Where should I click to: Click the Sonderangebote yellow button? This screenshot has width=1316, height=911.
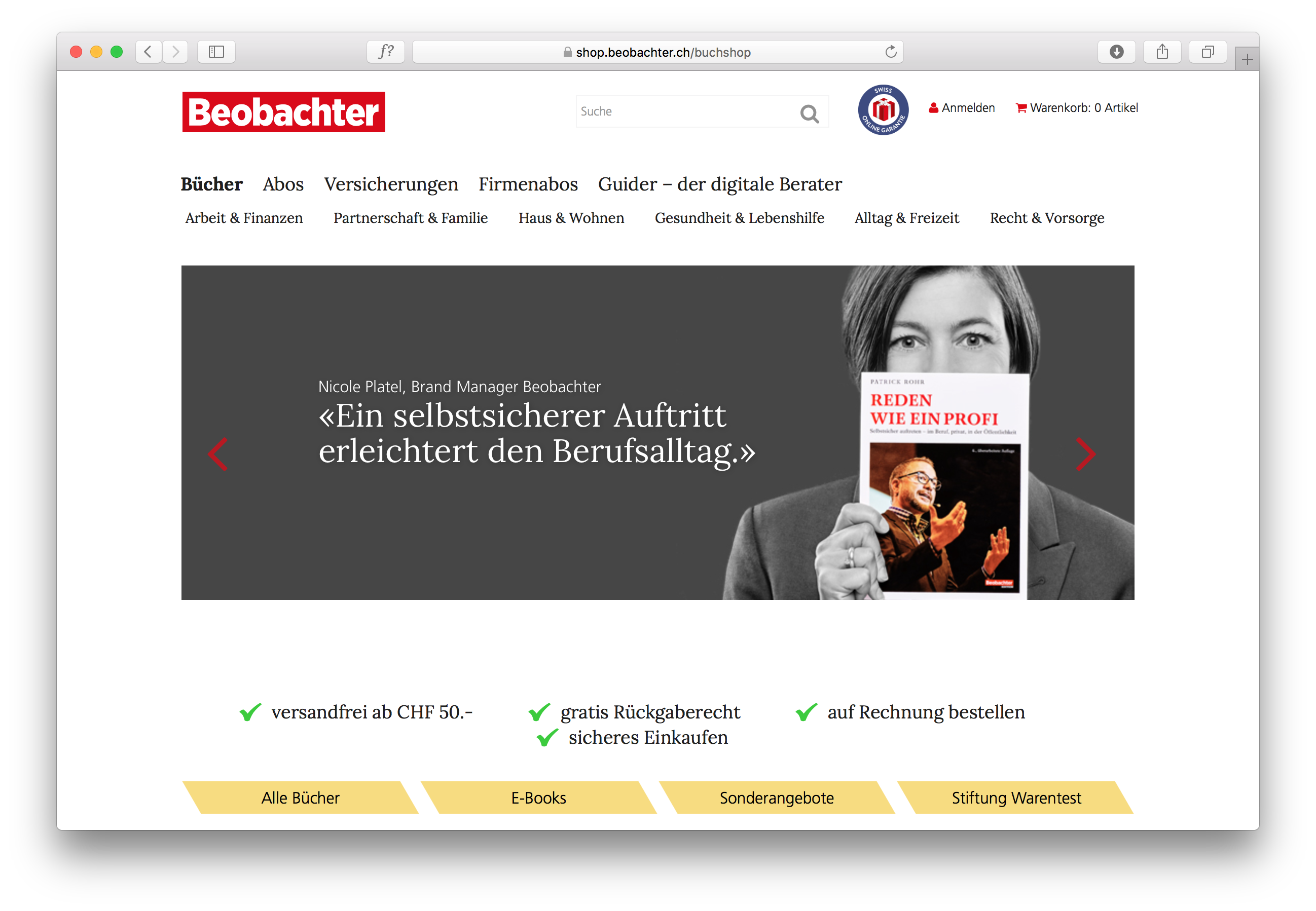[777, 798]
